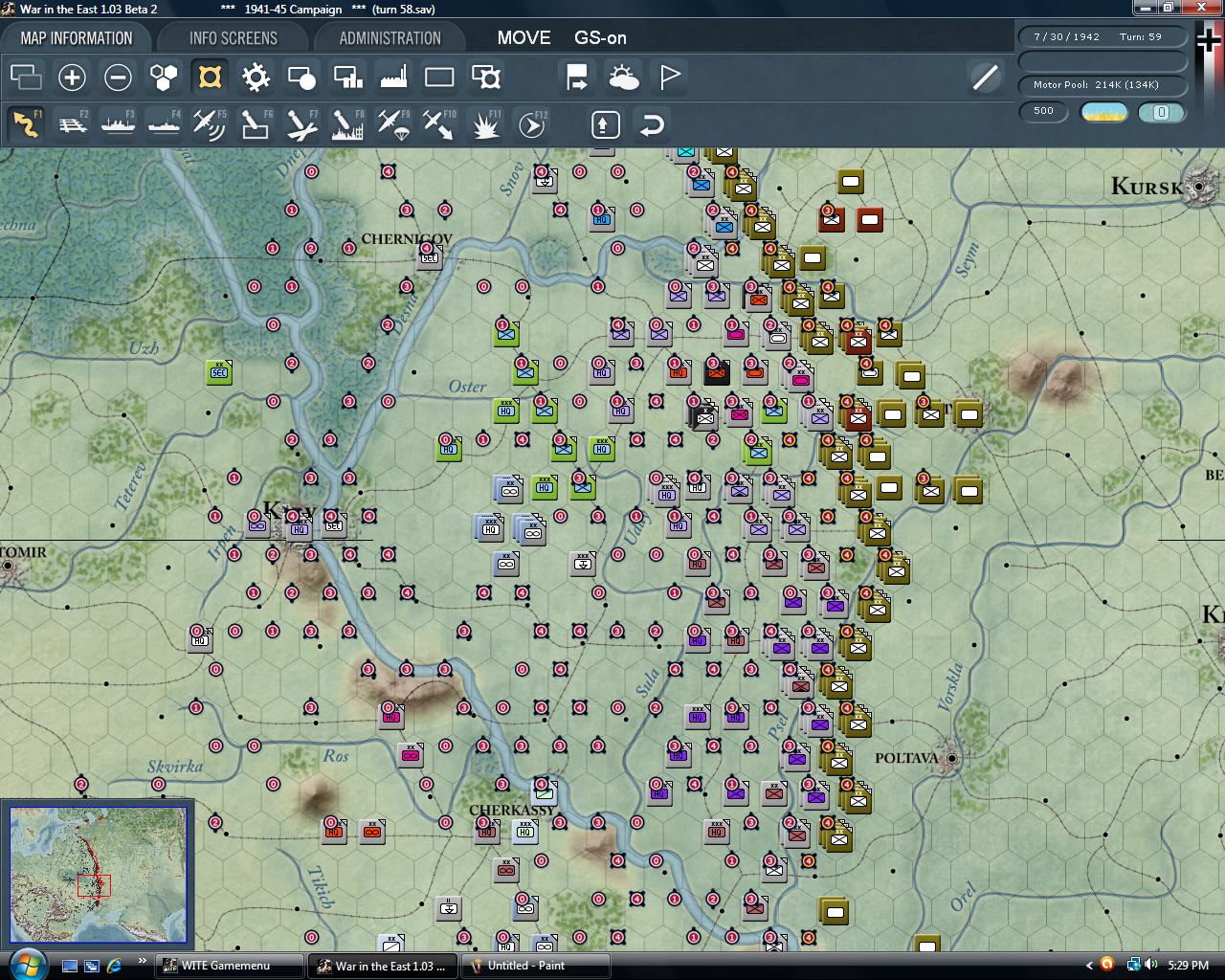The image size is (1225, 980).
Task: Open the MAP INFORMATION tab
Action: pyautogui.click(x=77, y=38)
